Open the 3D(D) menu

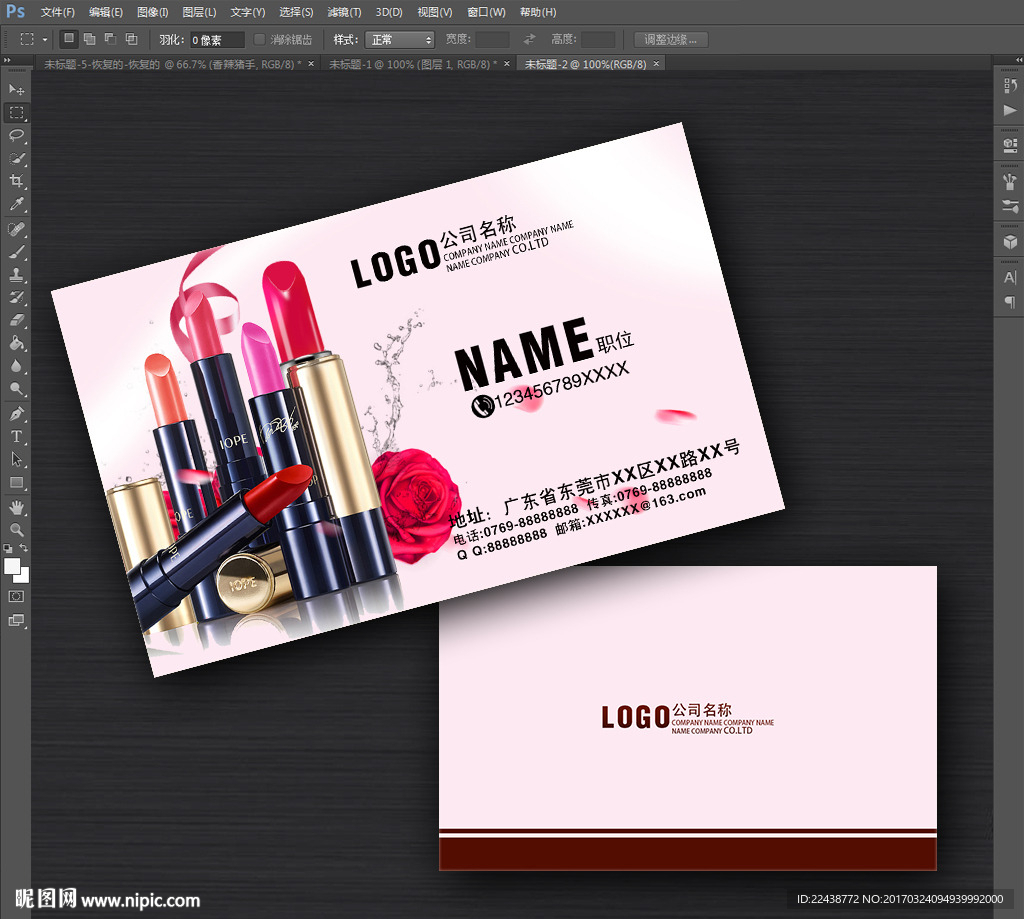pos(389,12)
